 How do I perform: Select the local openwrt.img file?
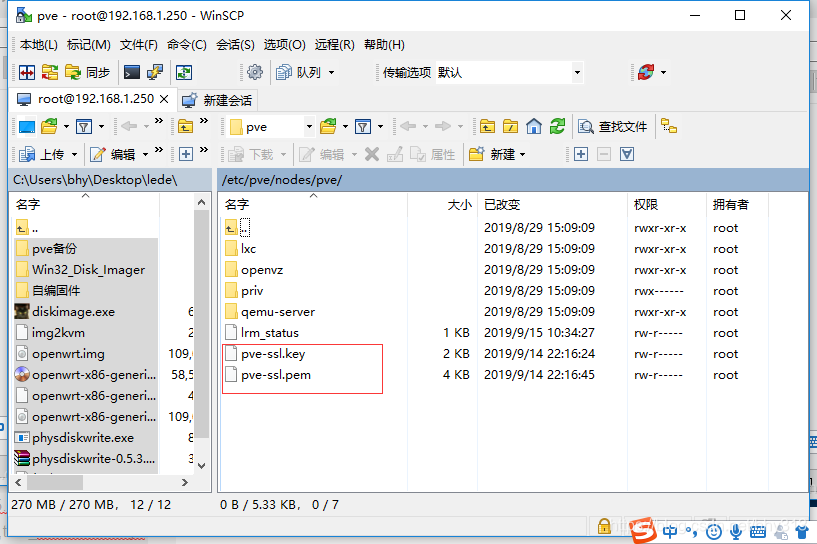tap(68, 354)
